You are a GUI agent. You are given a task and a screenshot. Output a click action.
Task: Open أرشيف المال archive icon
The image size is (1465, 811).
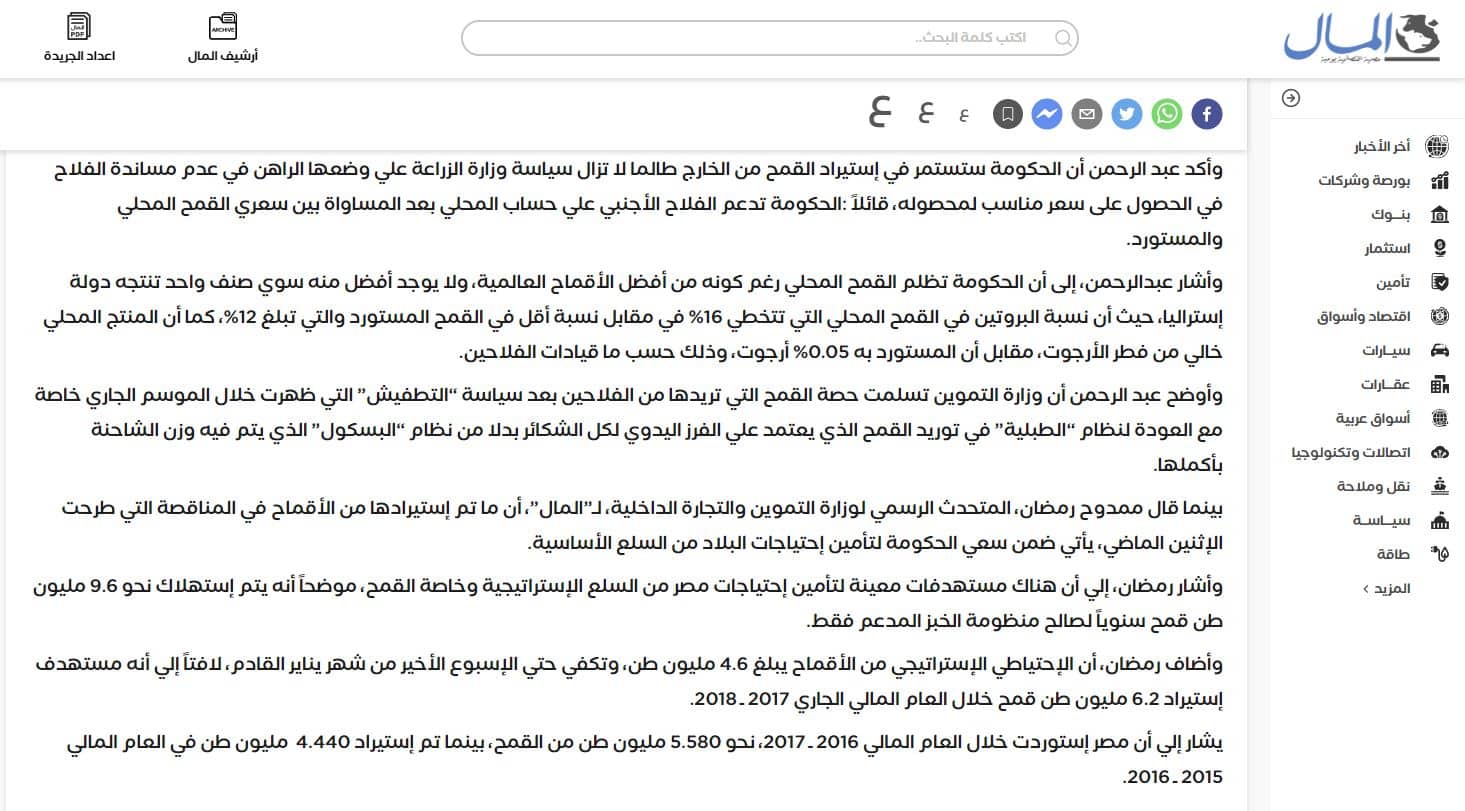click(222, 25)
